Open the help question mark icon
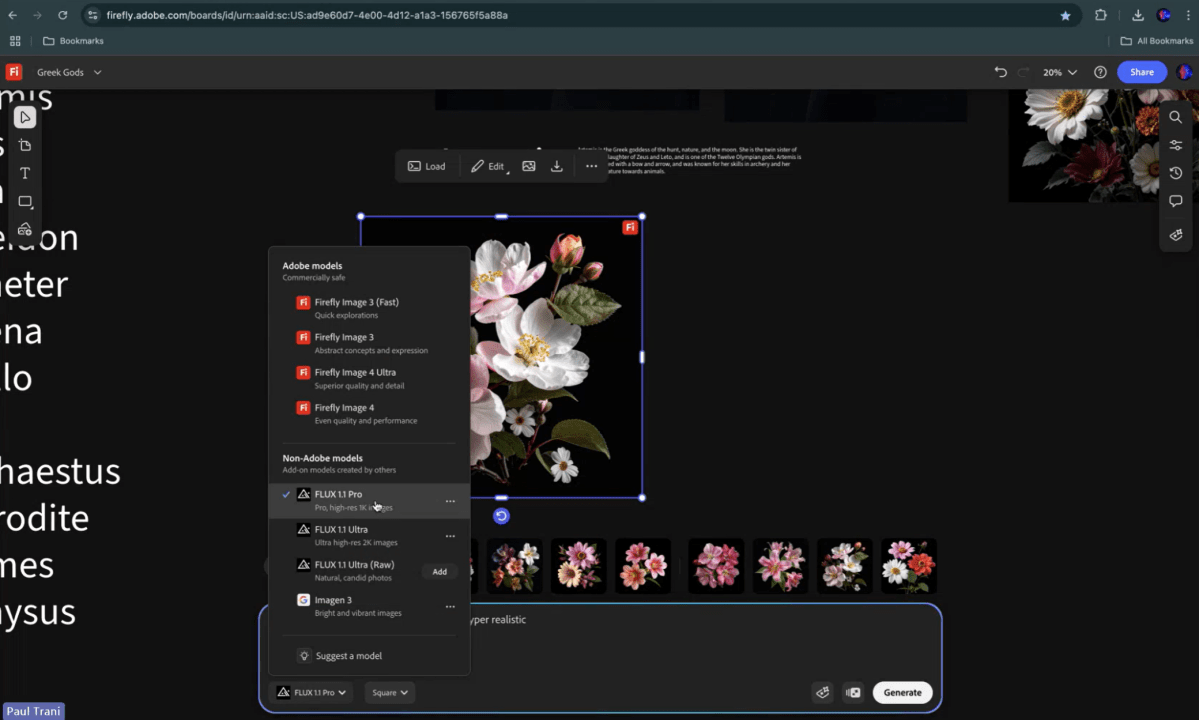The image size is (1199, 720). (x=1100, y=72)
